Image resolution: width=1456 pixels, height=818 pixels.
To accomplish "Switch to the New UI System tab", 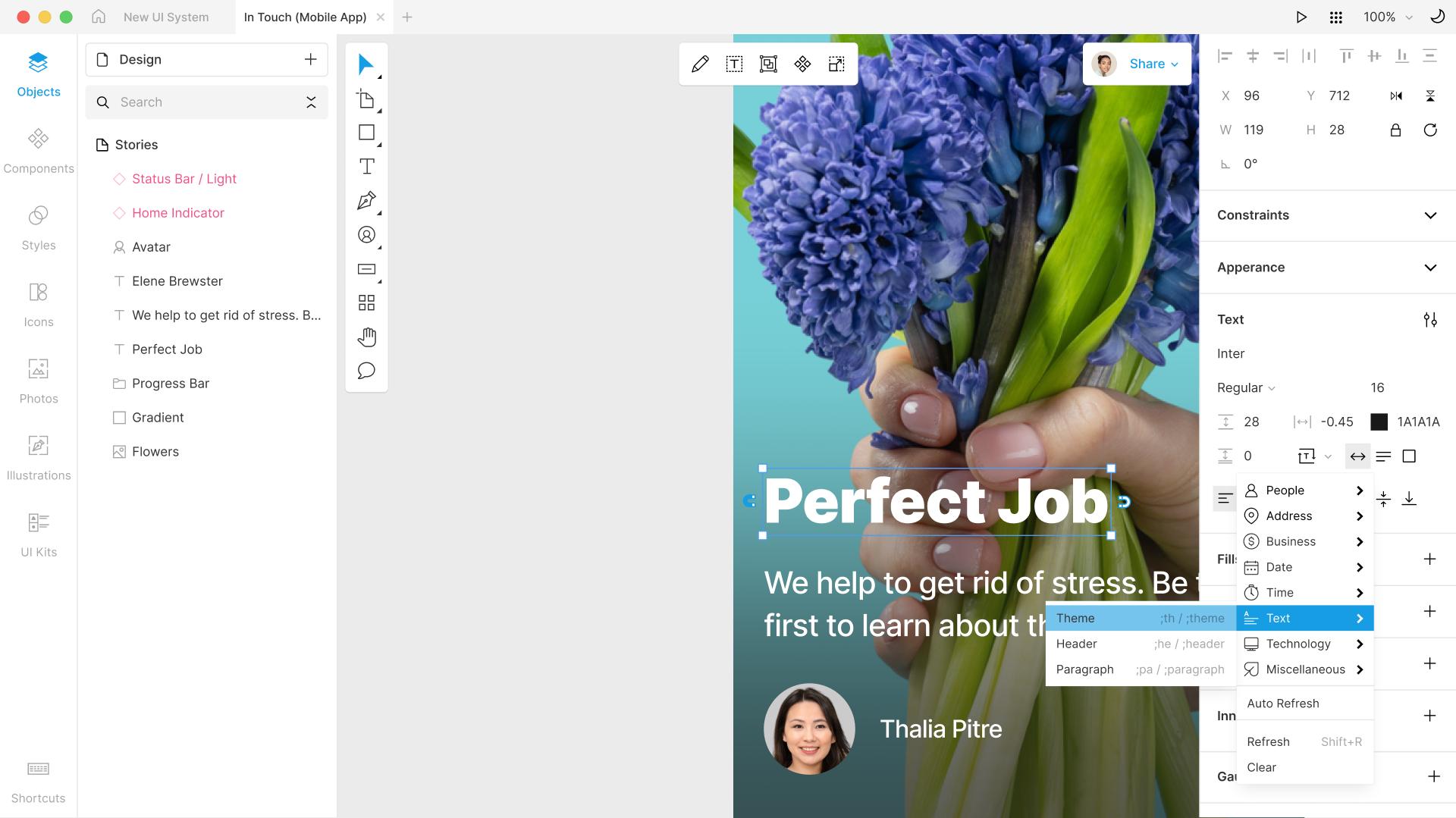I will point(166,17).
